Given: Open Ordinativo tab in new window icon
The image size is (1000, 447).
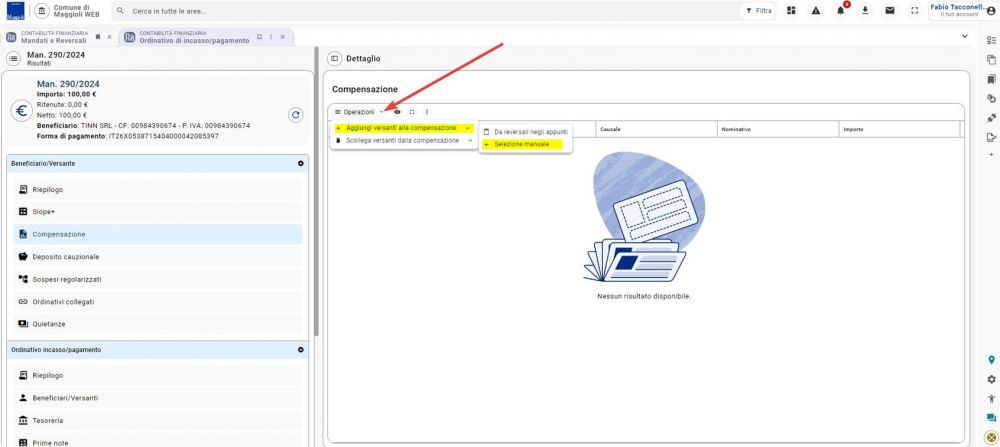Looking at the screenshot, I should [x=259, y=37].
